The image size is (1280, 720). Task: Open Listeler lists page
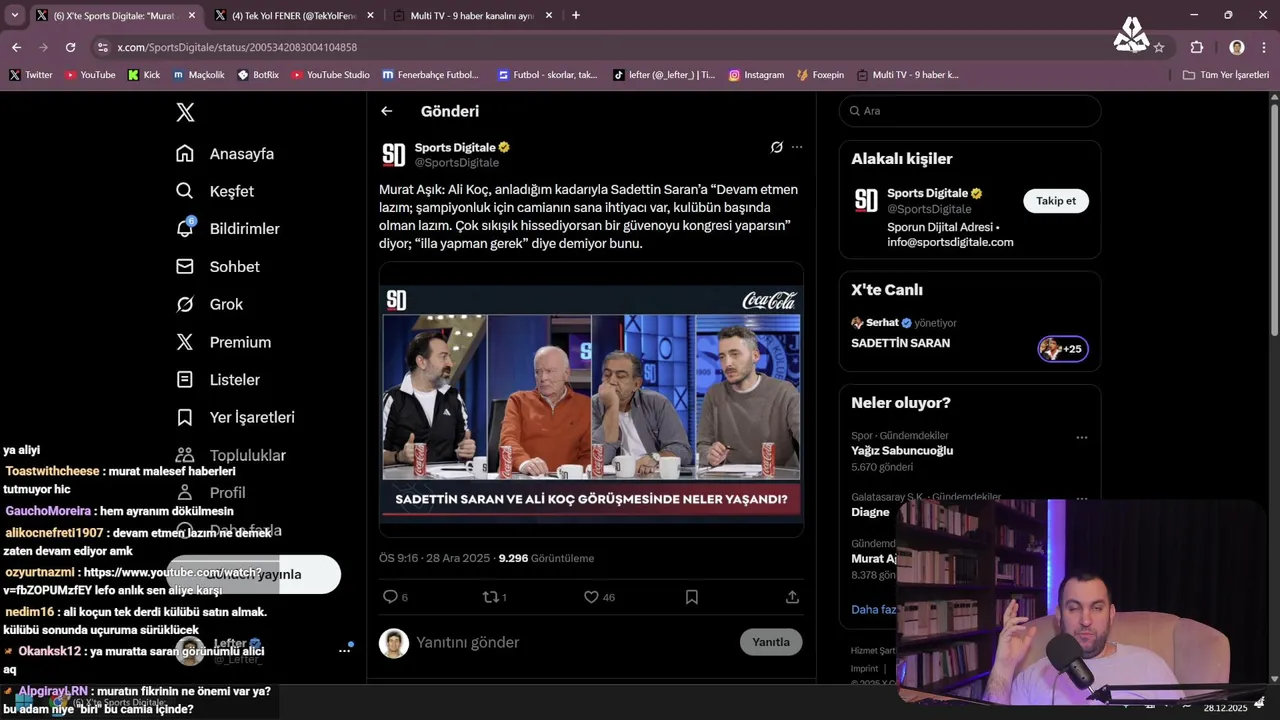pyautogui.click(x=218, y=380)
